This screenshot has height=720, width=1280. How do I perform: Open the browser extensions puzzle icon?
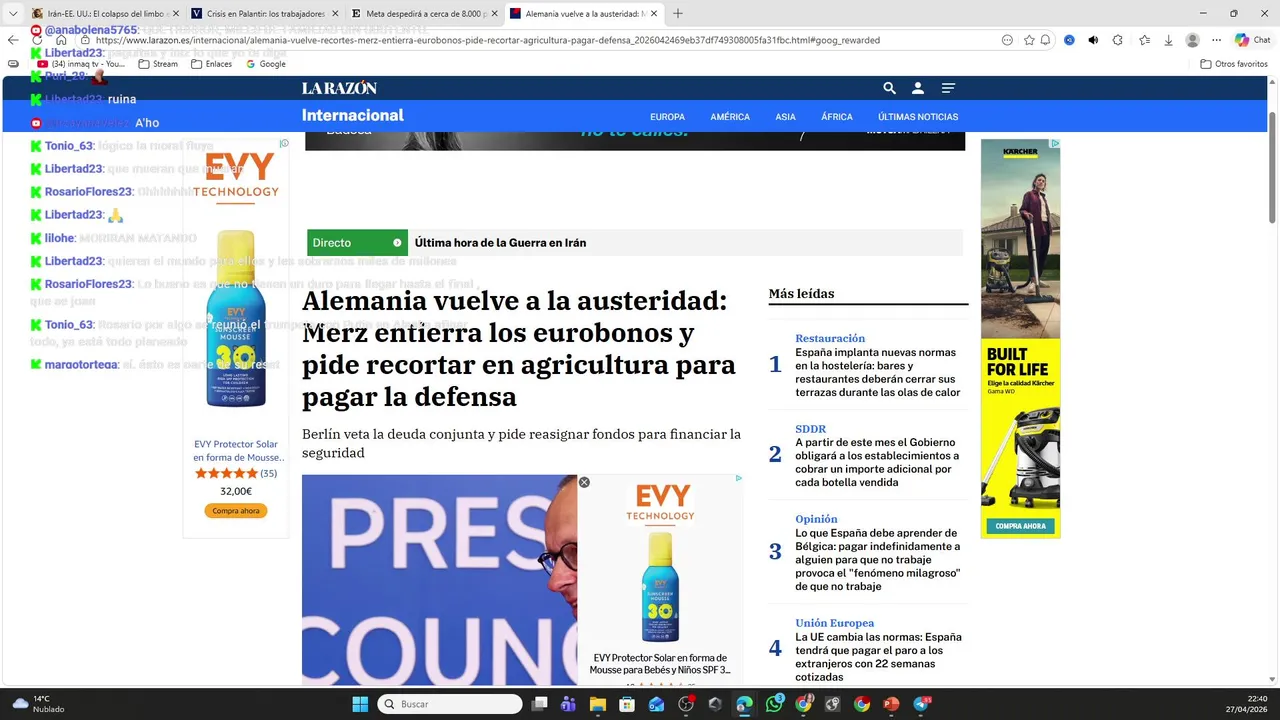1118,40
